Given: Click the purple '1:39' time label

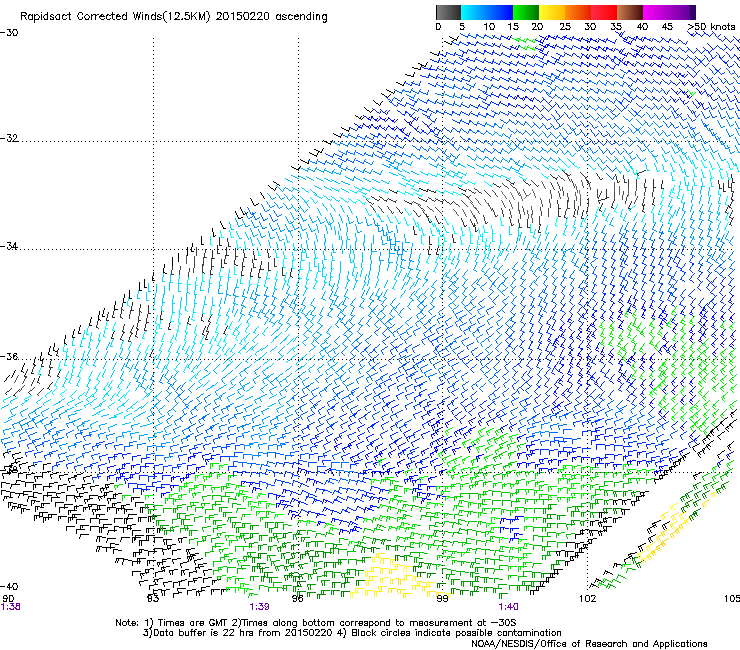Looking at the screenshot, I should [x=259, y=607].
